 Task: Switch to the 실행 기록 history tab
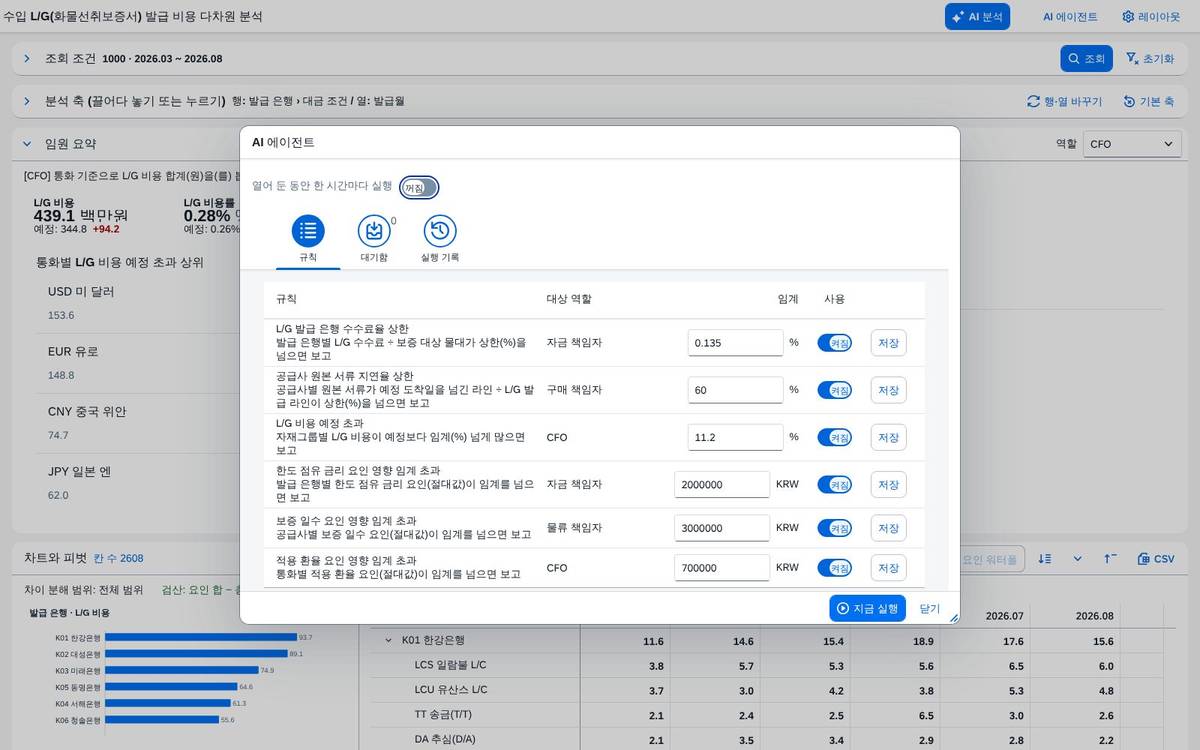(x=440, y=240)
